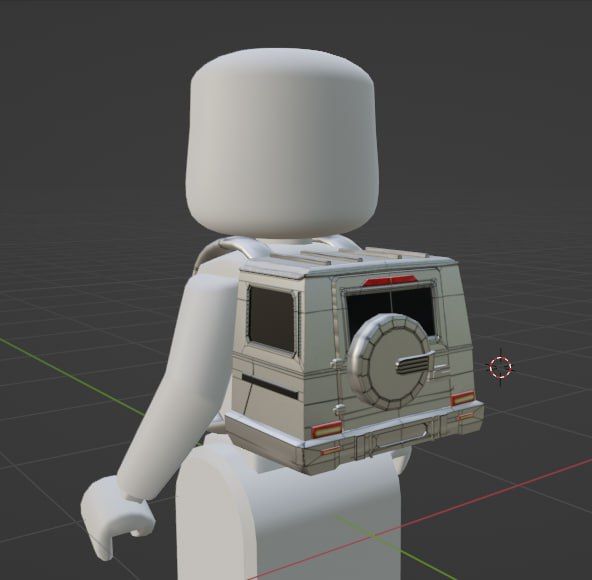Click the character's curled hand
This screenshot has height=580, width=592.
pyautogui.click(x=116, y=515)
